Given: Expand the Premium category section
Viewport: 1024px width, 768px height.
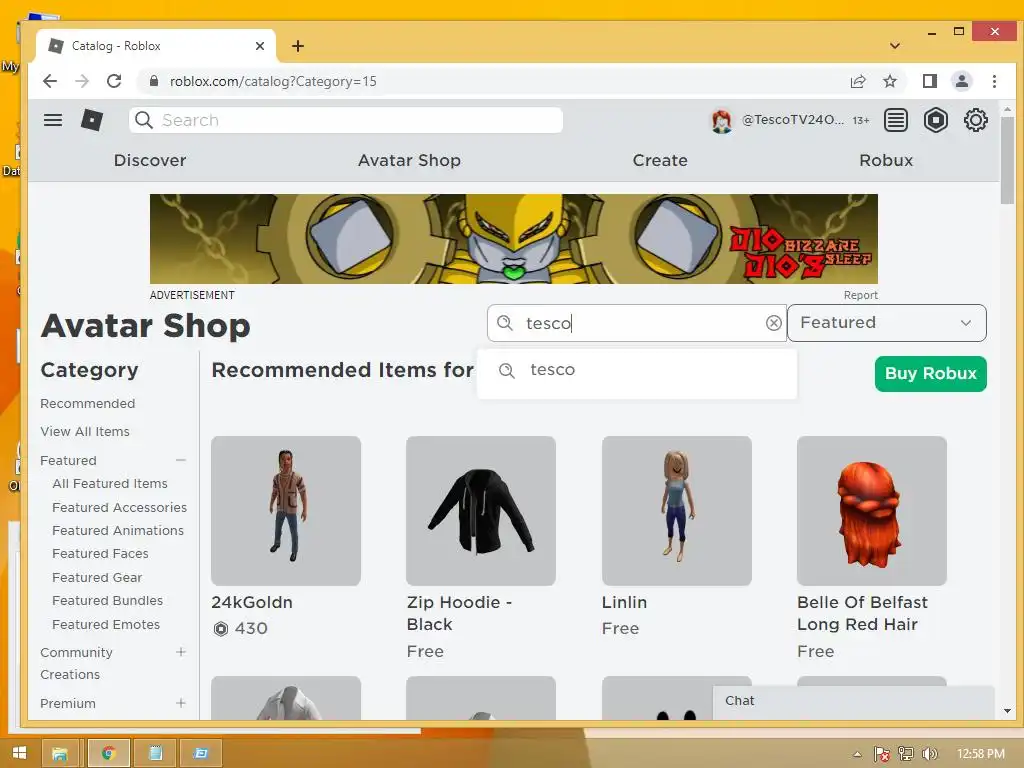Looking at the screenshot, I should pos(181,703).
